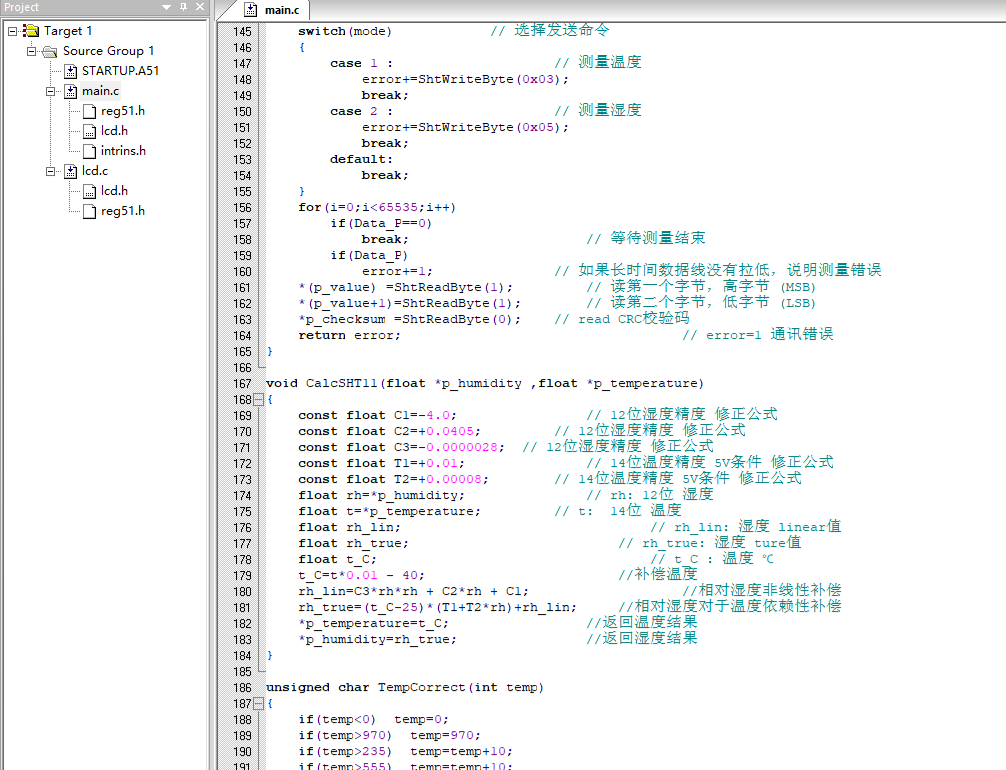
Task: Click the Source Group 1 folder icon
Action: pos(50,51)
